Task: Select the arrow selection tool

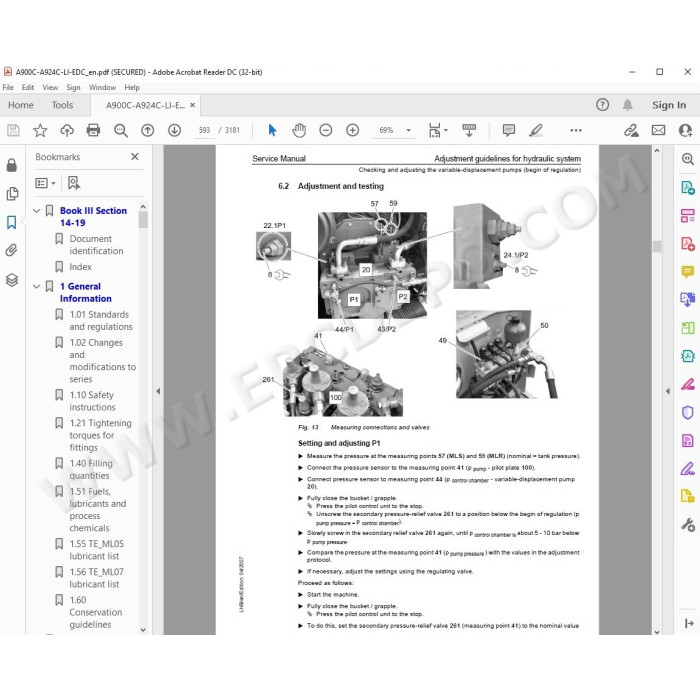Action: 272,130
